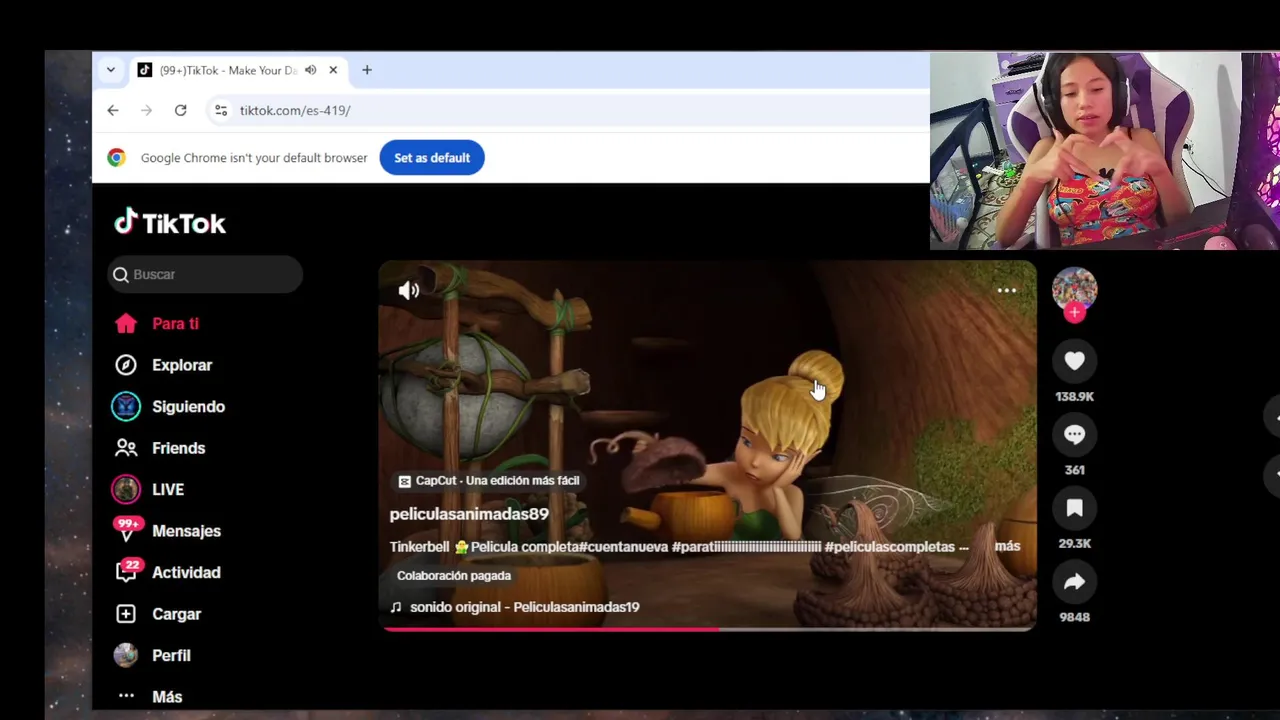Open the tab search dropdown arrow
Screen dimensions: 1280x720
coord(111,70)
